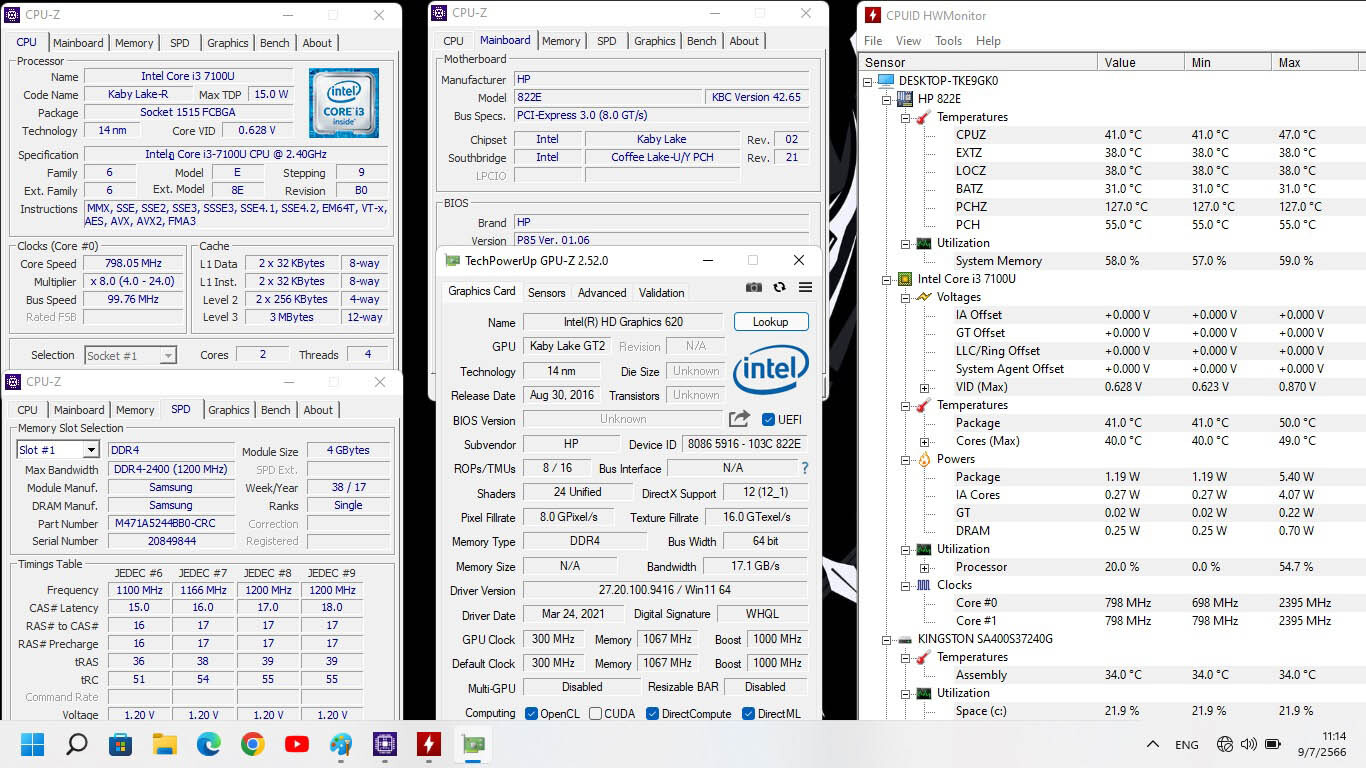Click the Bus Interface question mark icon
1366x768 pixels.
pos(804,468)
